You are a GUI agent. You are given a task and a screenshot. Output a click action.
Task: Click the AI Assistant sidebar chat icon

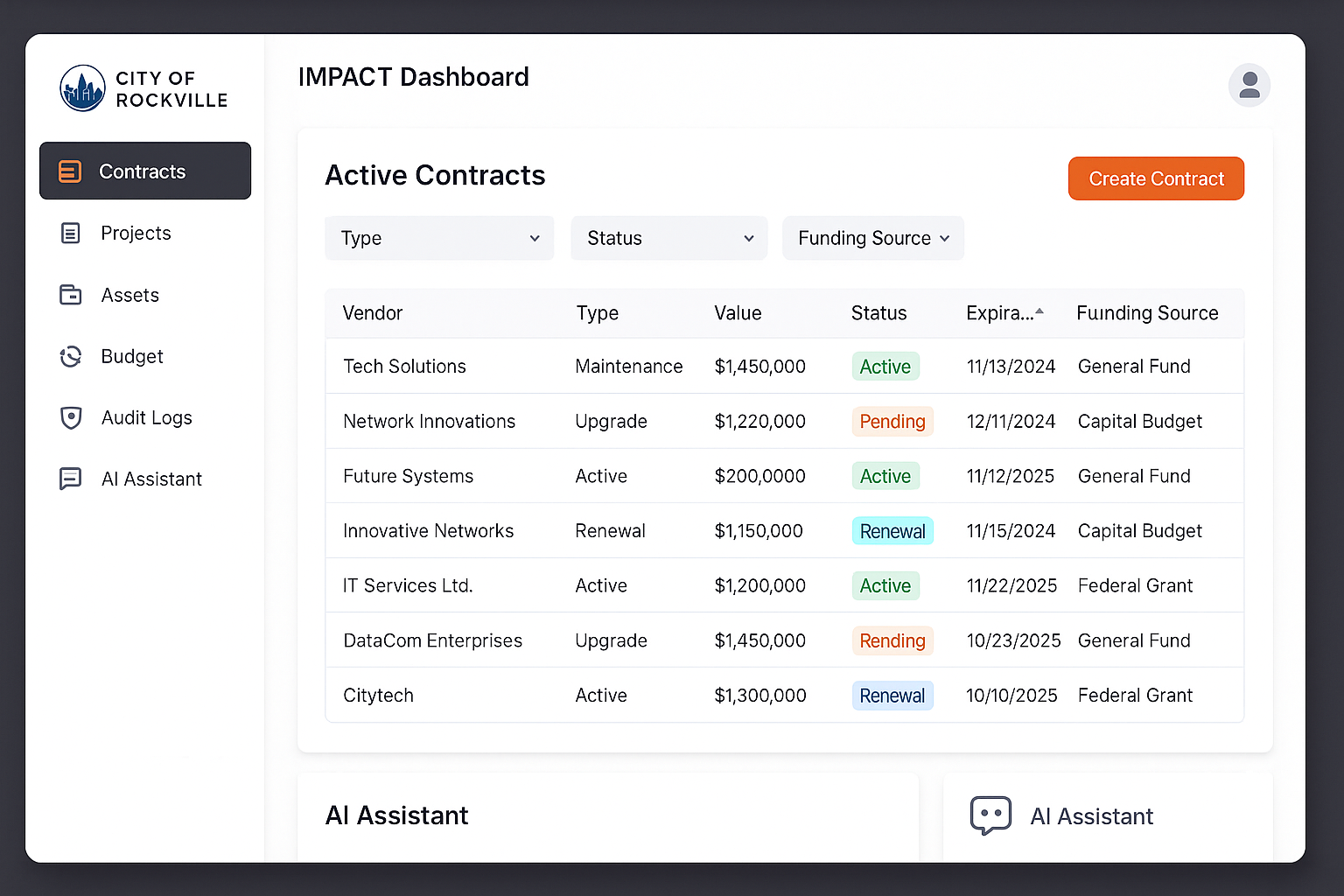[70, 479]
